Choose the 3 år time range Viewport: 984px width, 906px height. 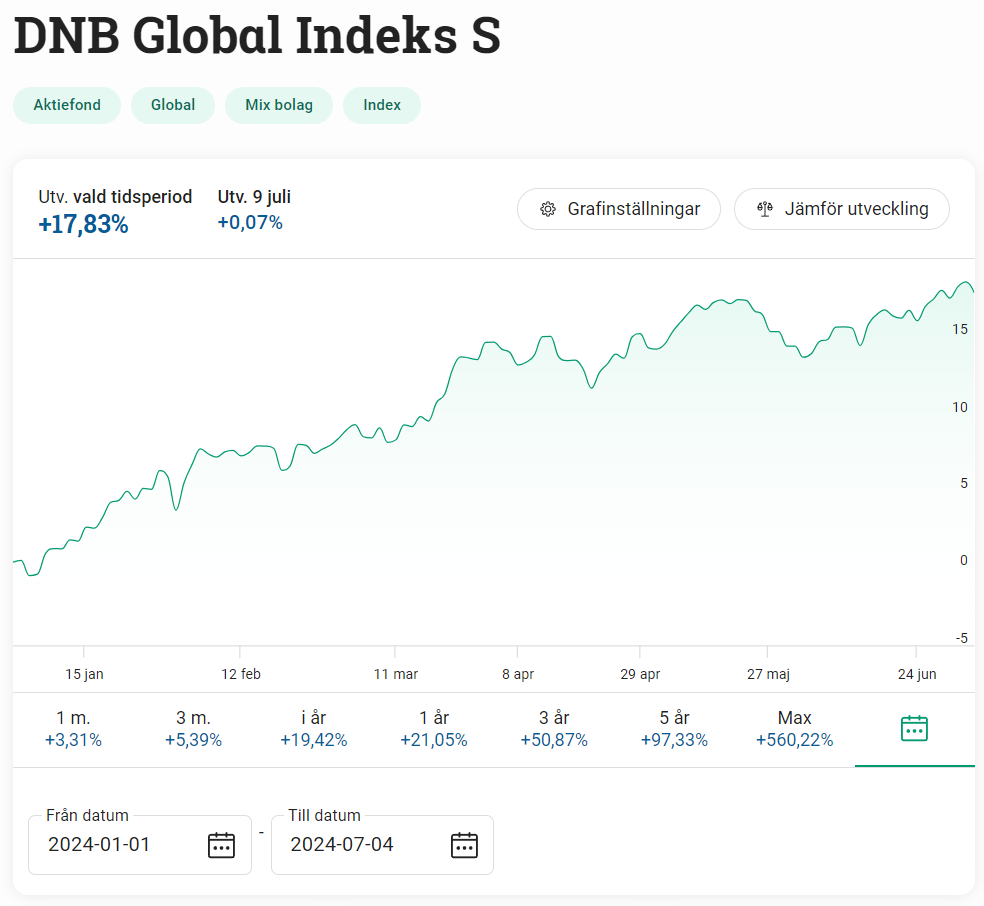tap(553, 729)
